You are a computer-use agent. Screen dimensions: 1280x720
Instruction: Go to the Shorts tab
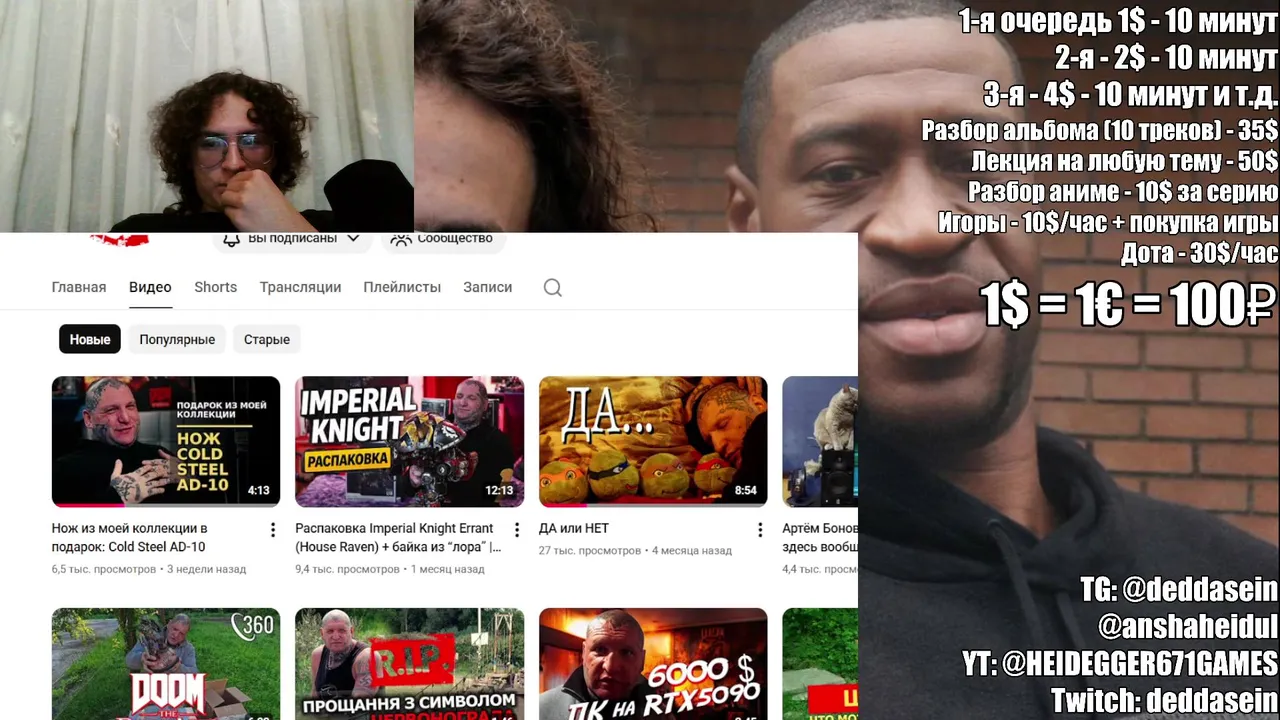click(216, 287)
